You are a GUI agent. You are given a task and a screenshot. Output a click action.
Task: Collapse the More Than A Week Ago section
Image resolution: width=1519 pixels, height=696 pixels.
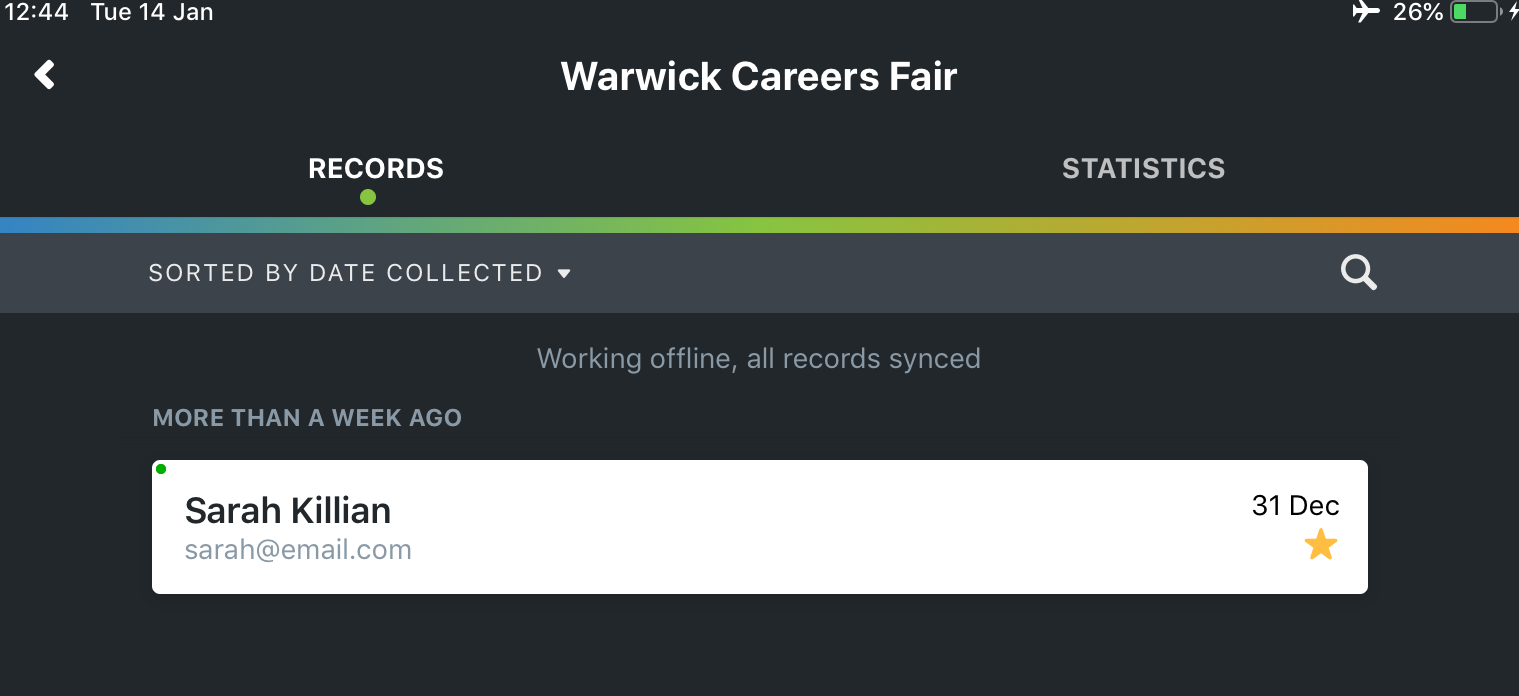(307, 418)
